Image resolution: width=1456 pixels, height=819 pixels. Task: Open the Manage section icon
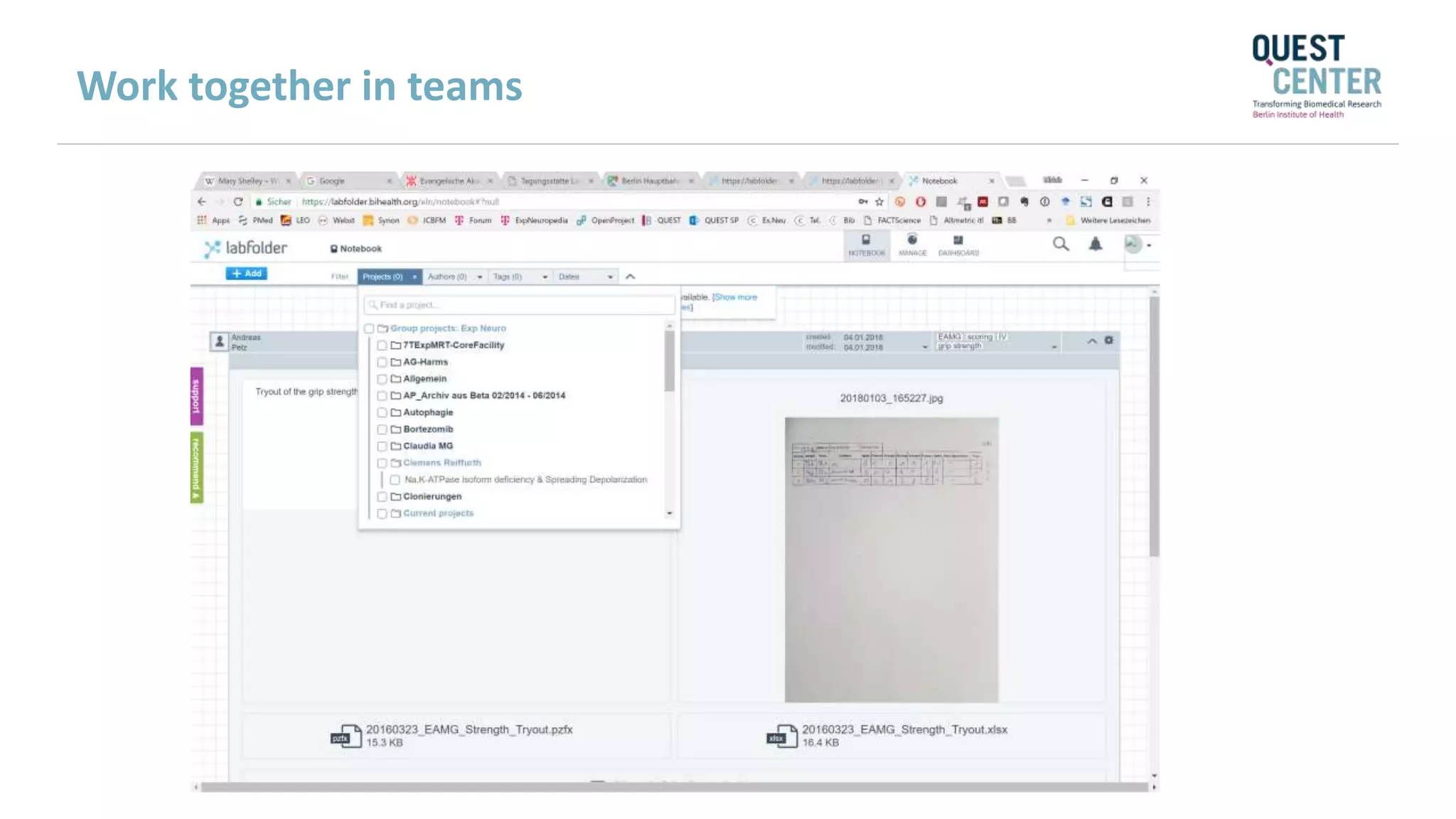[912, 245]
